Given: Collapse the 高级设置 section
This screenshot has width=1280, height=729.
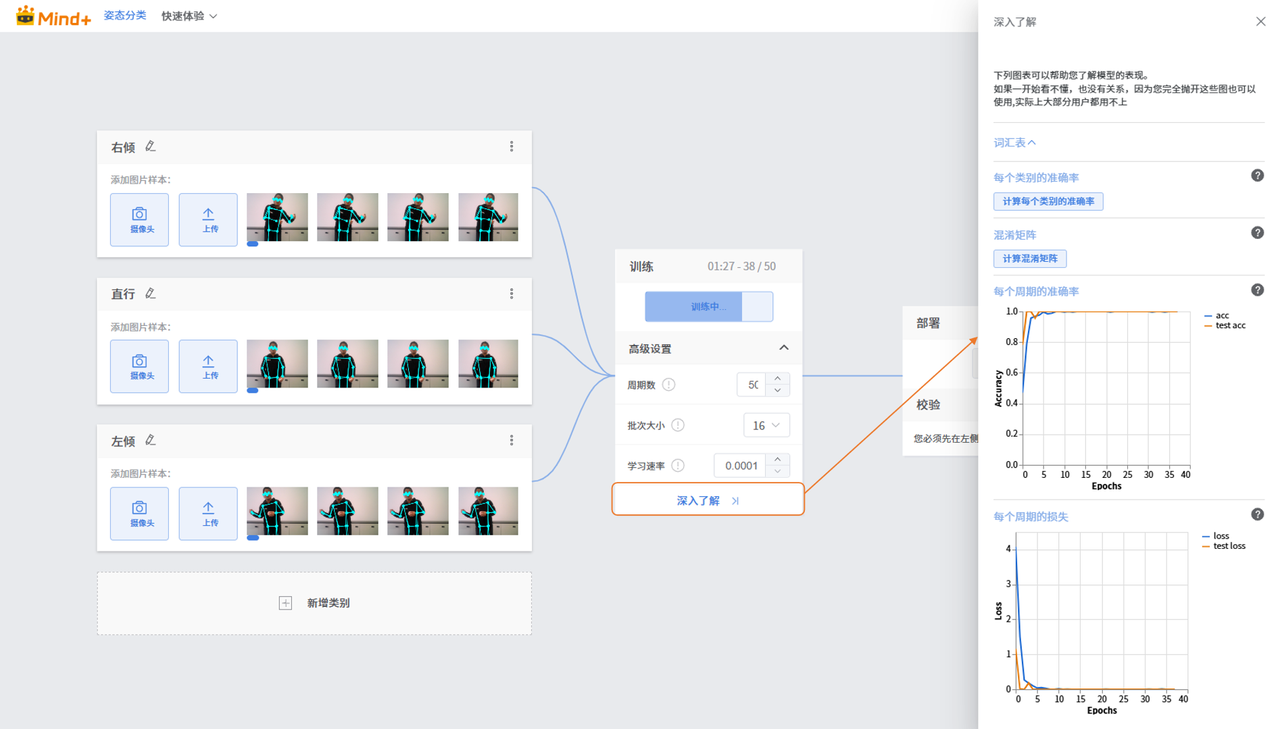Looking at the screenshot, I should (784, 348).
